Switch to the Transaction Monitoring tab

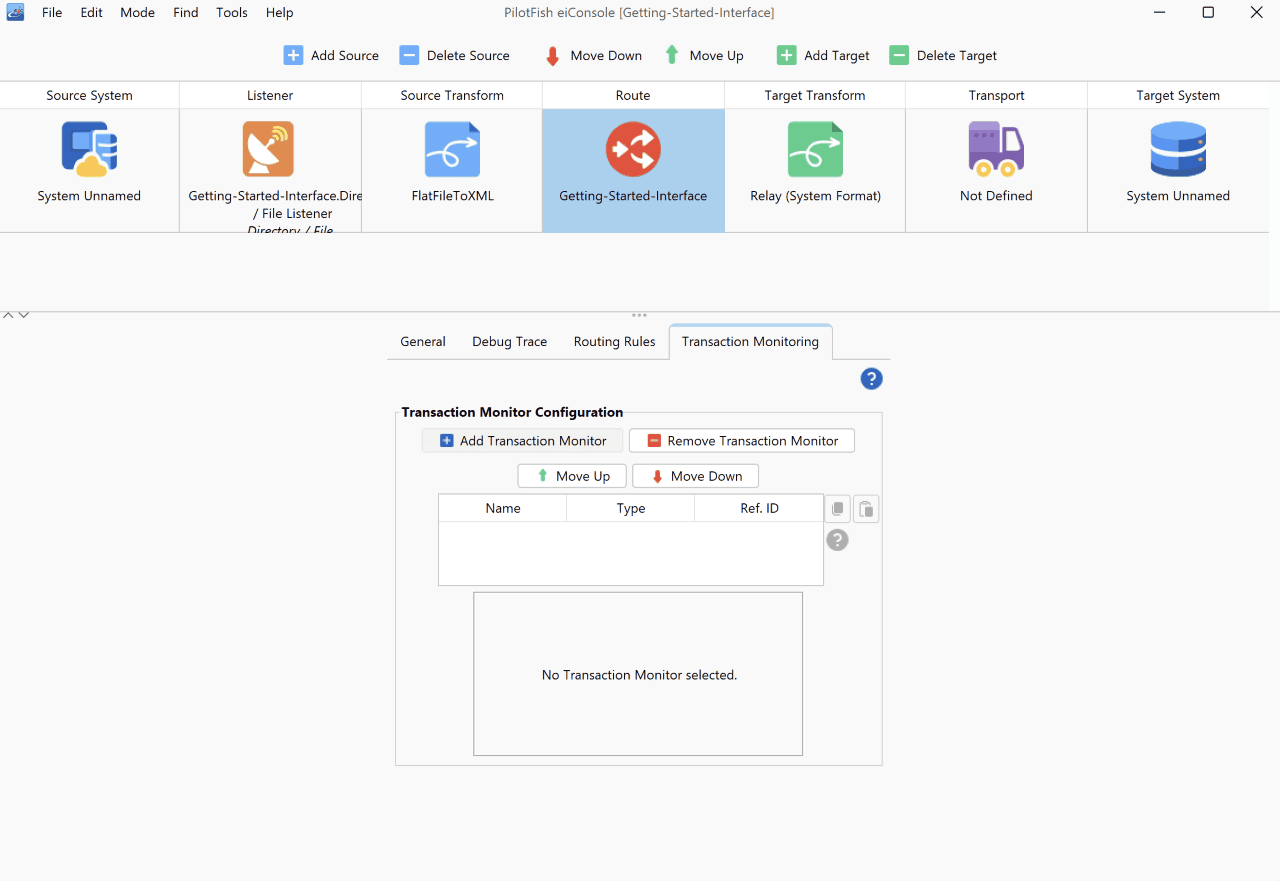coord(750,342)
